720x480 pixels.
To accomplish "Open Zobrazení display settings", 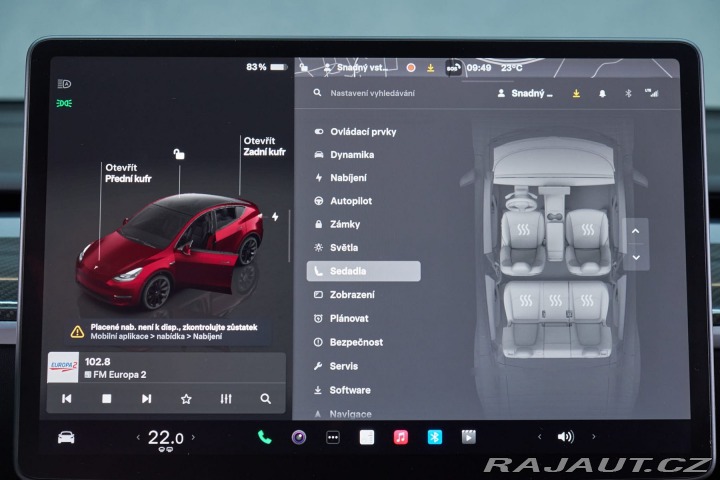I will tap(344, 294).
